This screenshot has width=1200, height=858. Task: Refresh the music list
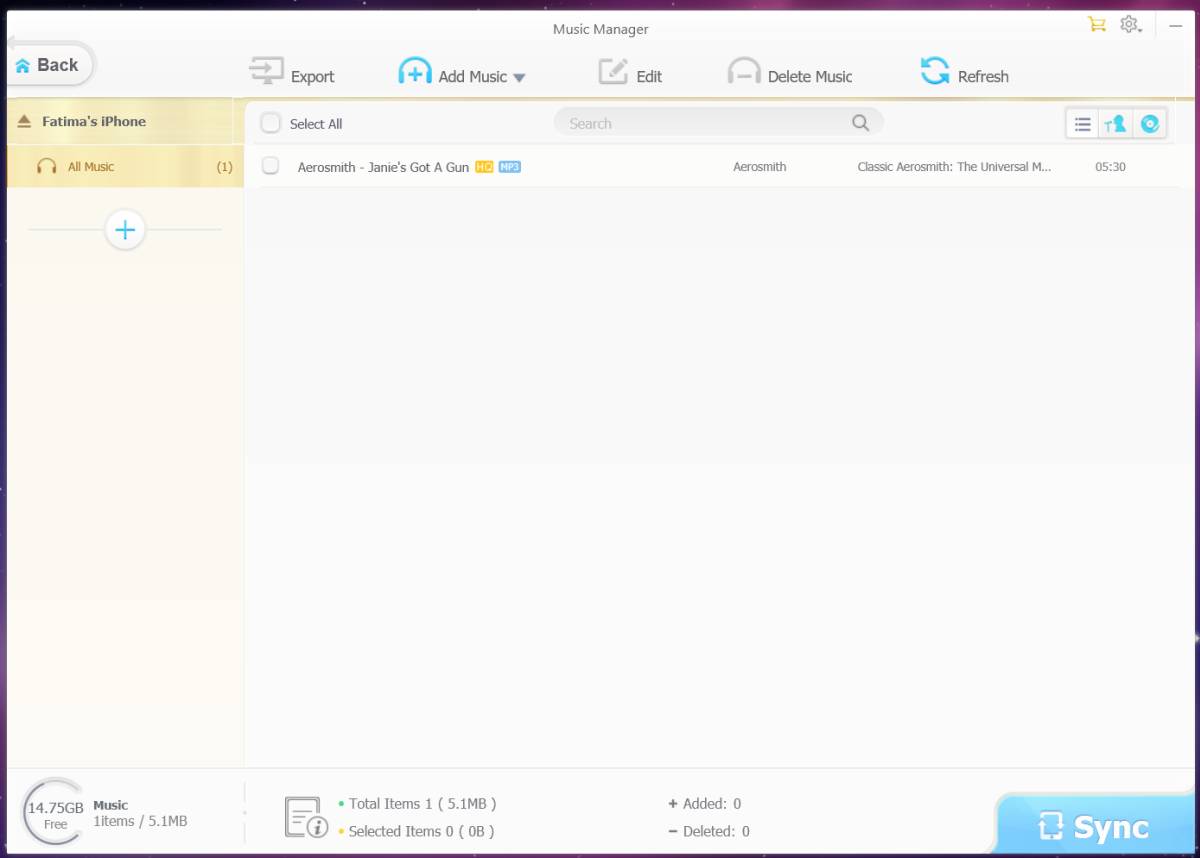964,73
